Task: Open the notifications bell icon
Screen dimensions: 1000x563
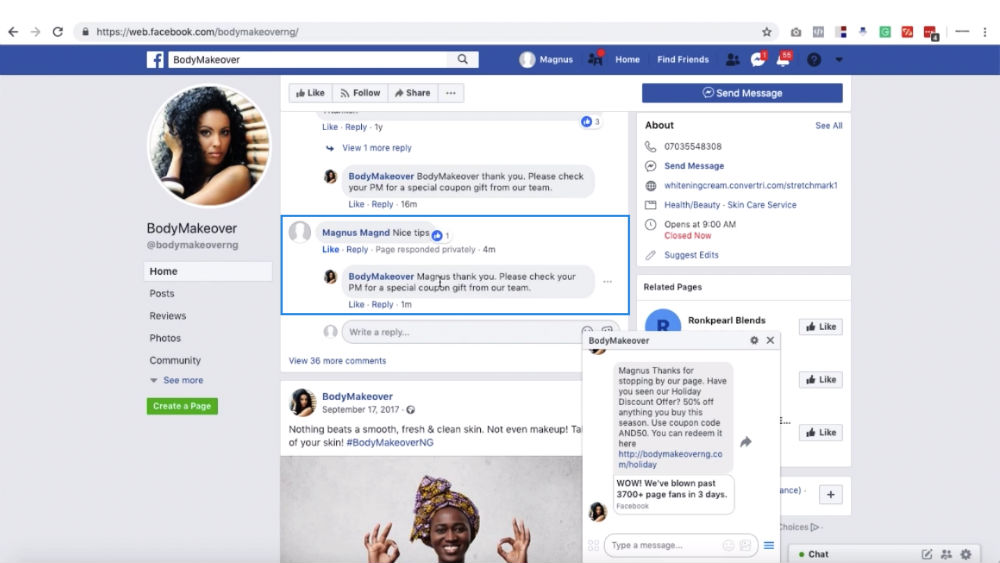Action: [x=783, y=59]
